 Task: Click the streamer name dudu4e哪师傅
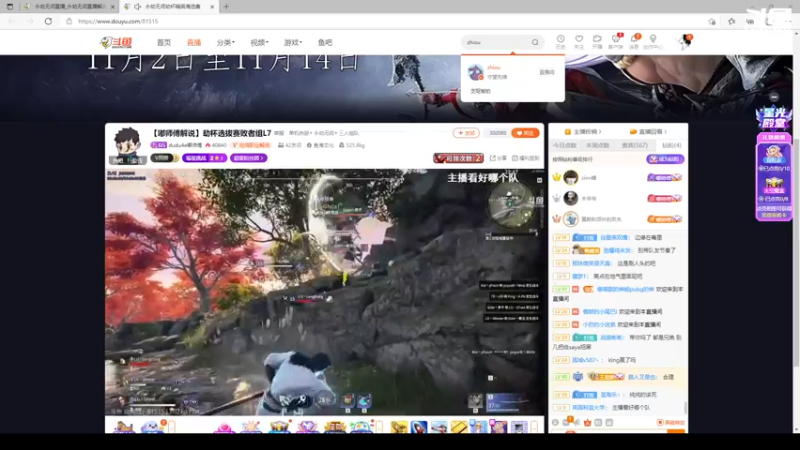(185, 145)
